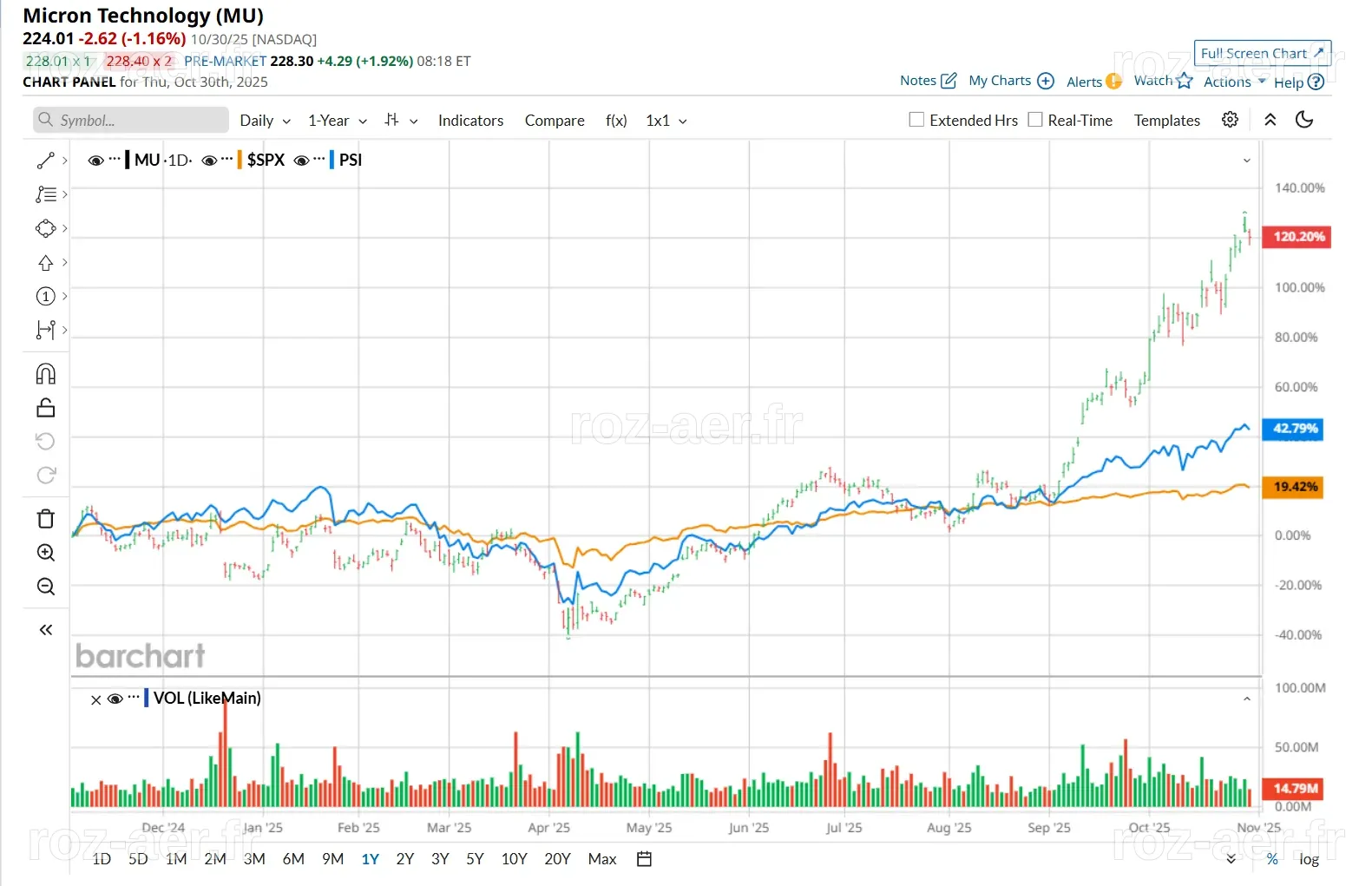Redo the last chart action
This screenshot has height=886, width=1372.
click(46, 475)
